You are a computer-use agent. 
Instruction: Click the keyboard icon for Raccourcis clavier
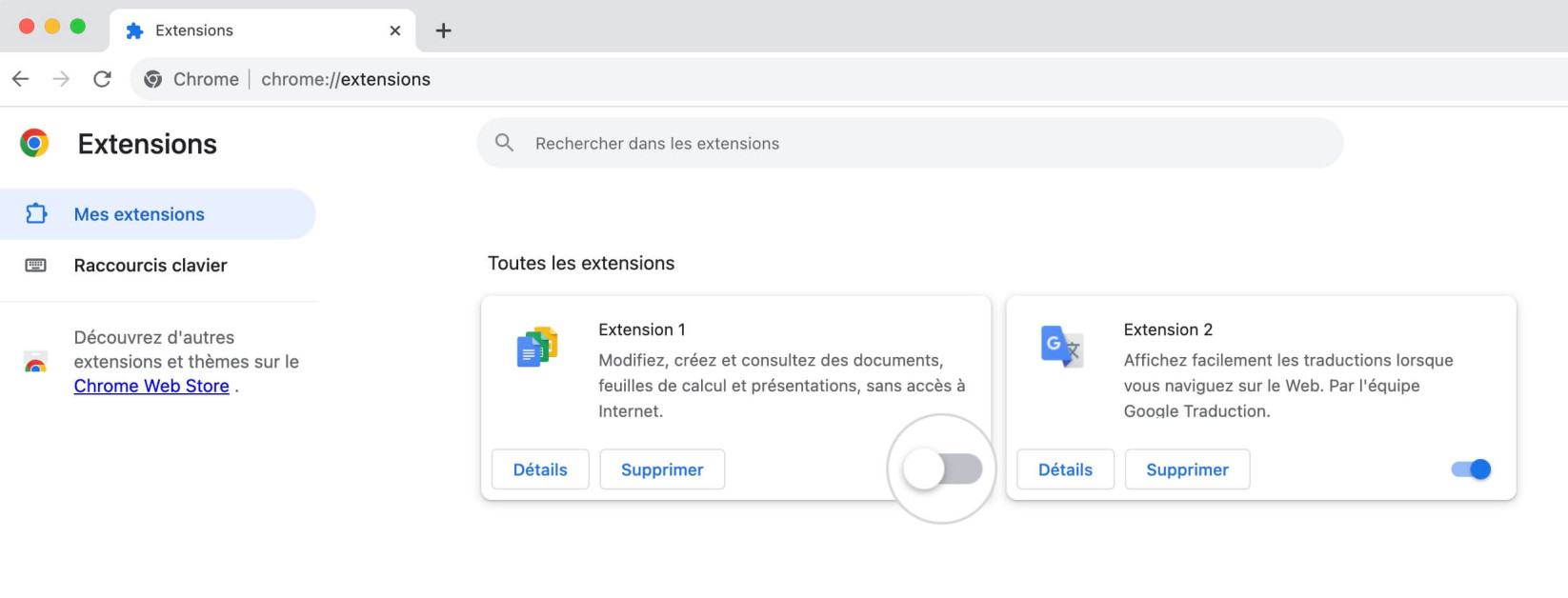(35, 265)
